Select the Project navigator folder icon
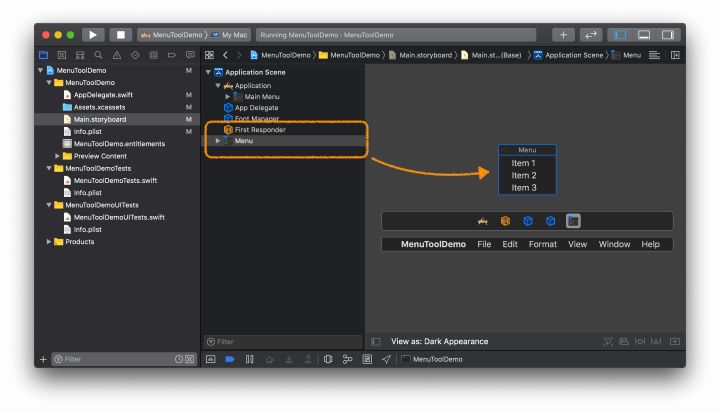720x413 pixels. (x=44, y=55)
